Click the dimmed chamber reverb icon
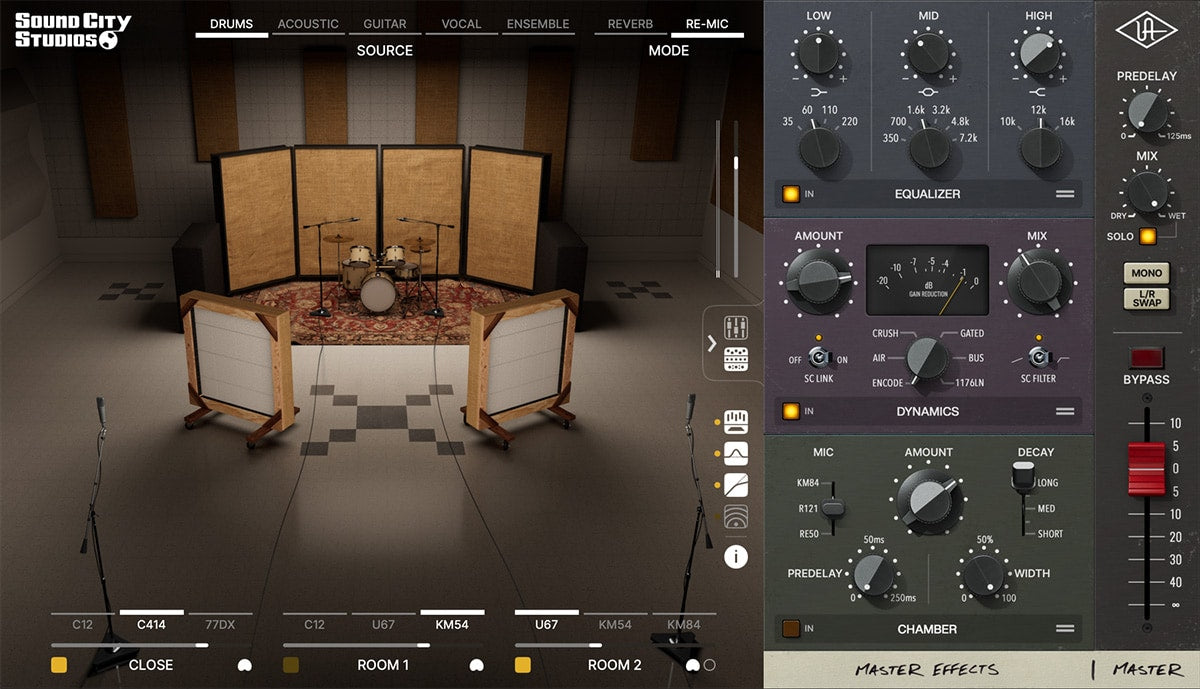Screen dimensions: 1200x689 coord(736,518)
